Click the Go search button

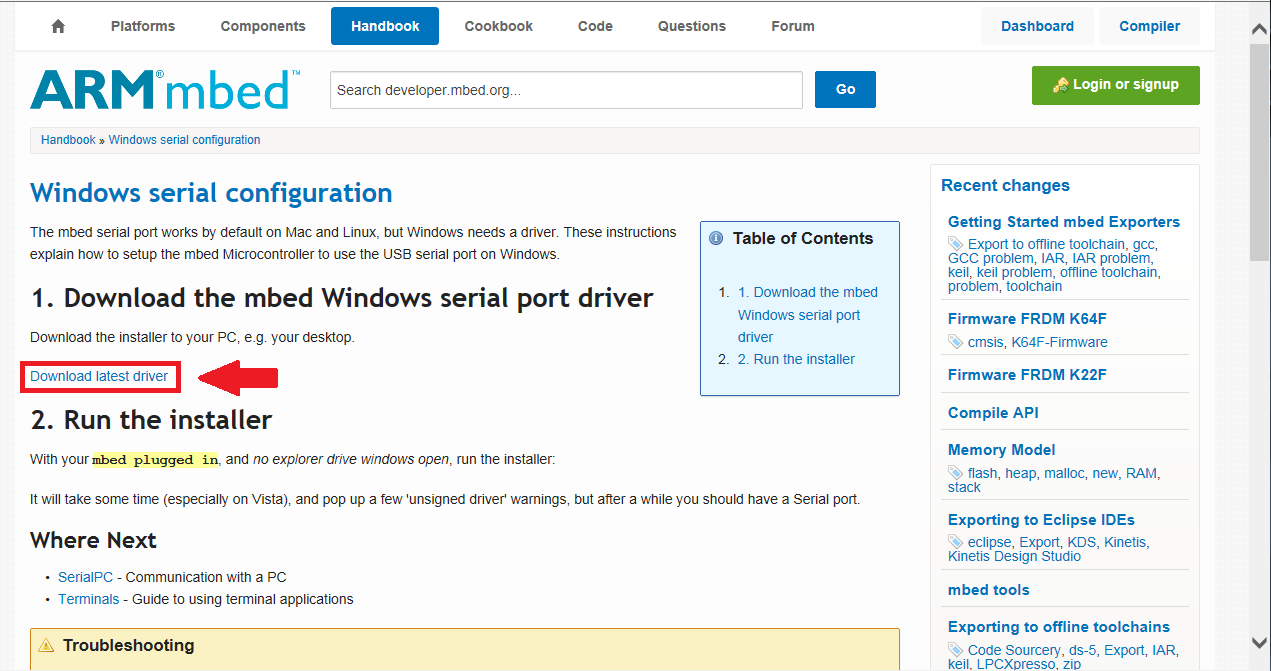pos(845,89)
